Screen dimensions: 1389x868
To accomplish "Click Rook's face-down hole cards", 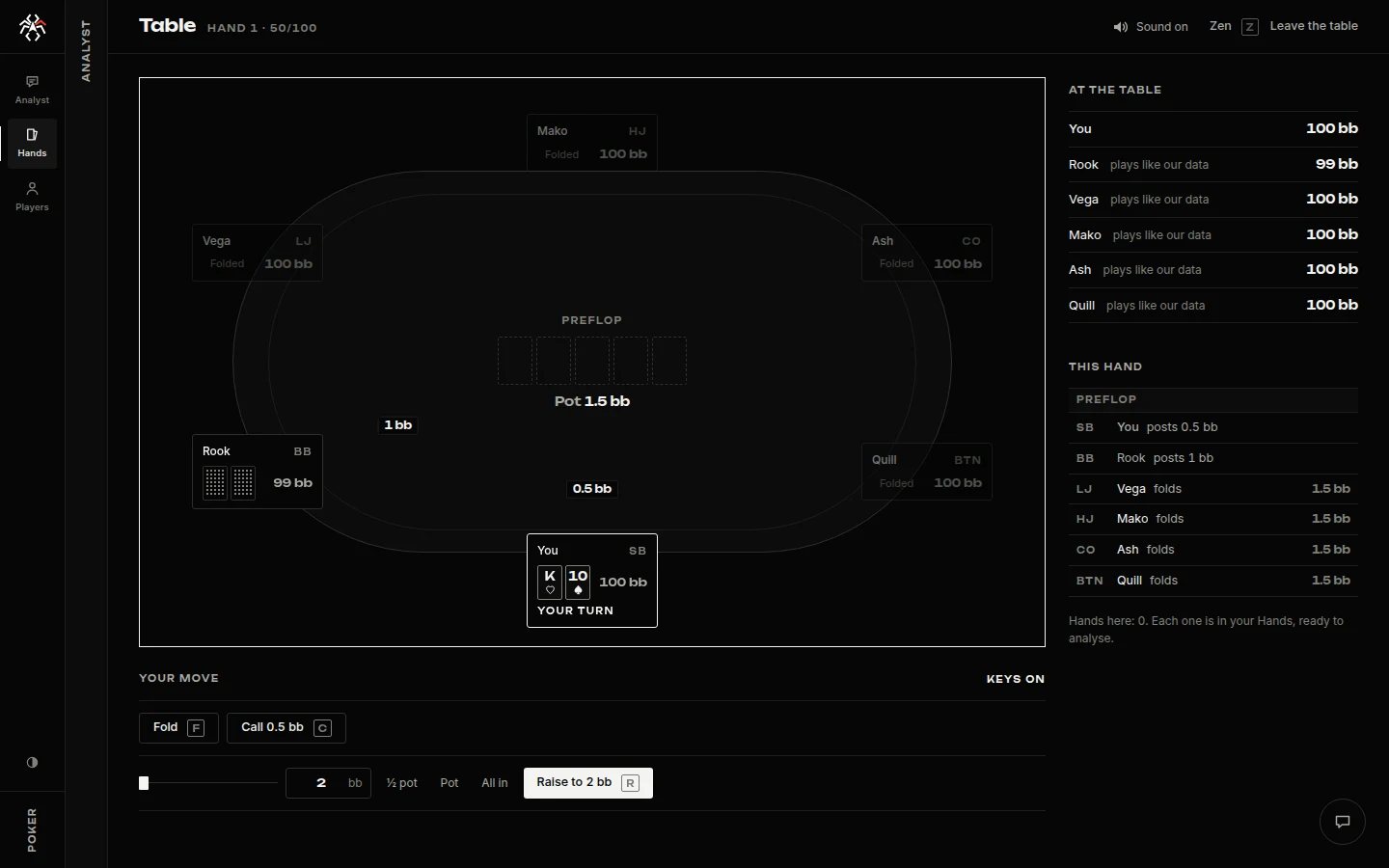I will [x=229, y=482].
